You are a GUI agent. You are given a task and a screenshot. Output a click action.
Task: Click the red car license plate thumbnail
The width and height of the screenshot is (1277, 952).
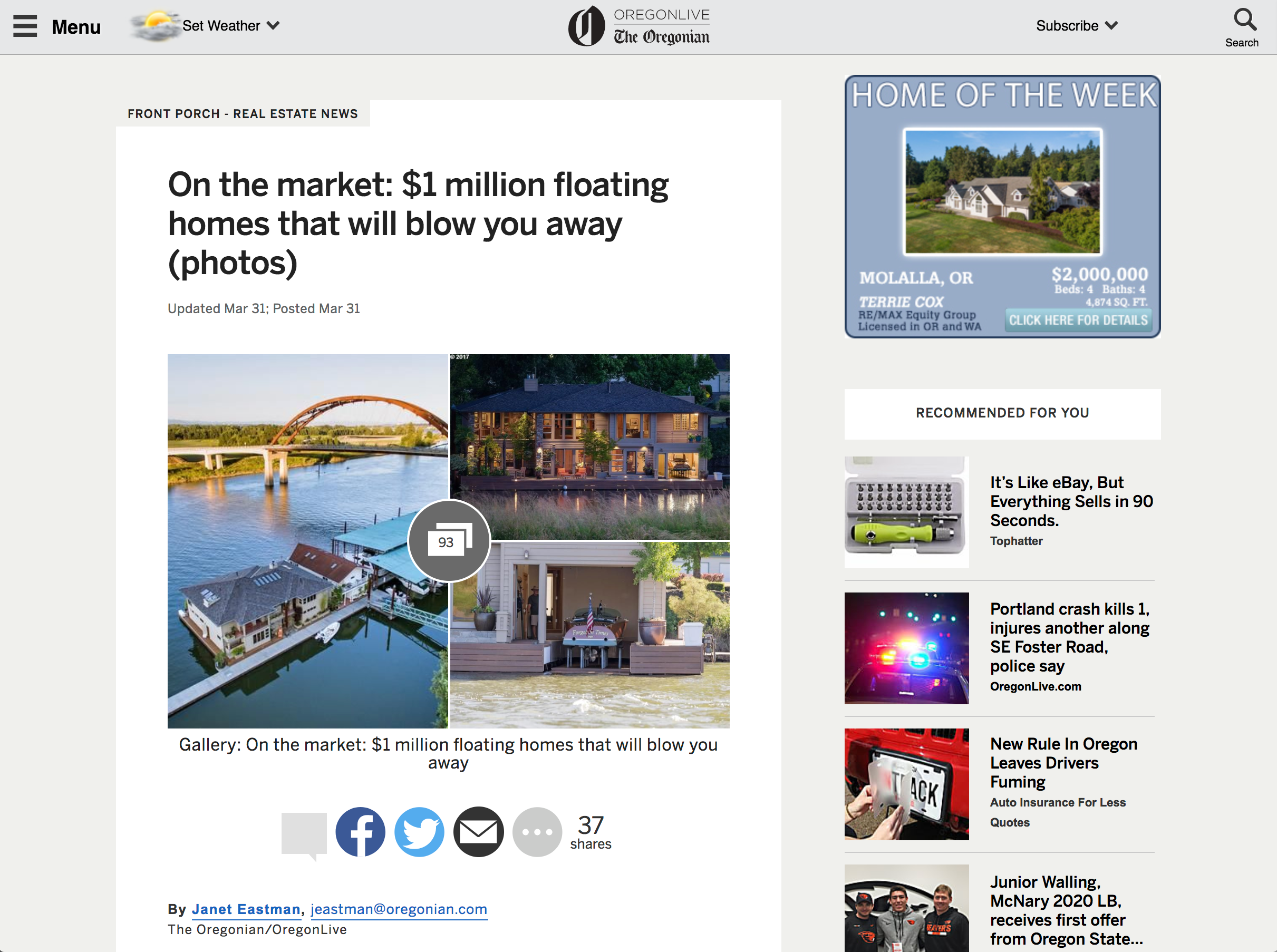(906, 784)
